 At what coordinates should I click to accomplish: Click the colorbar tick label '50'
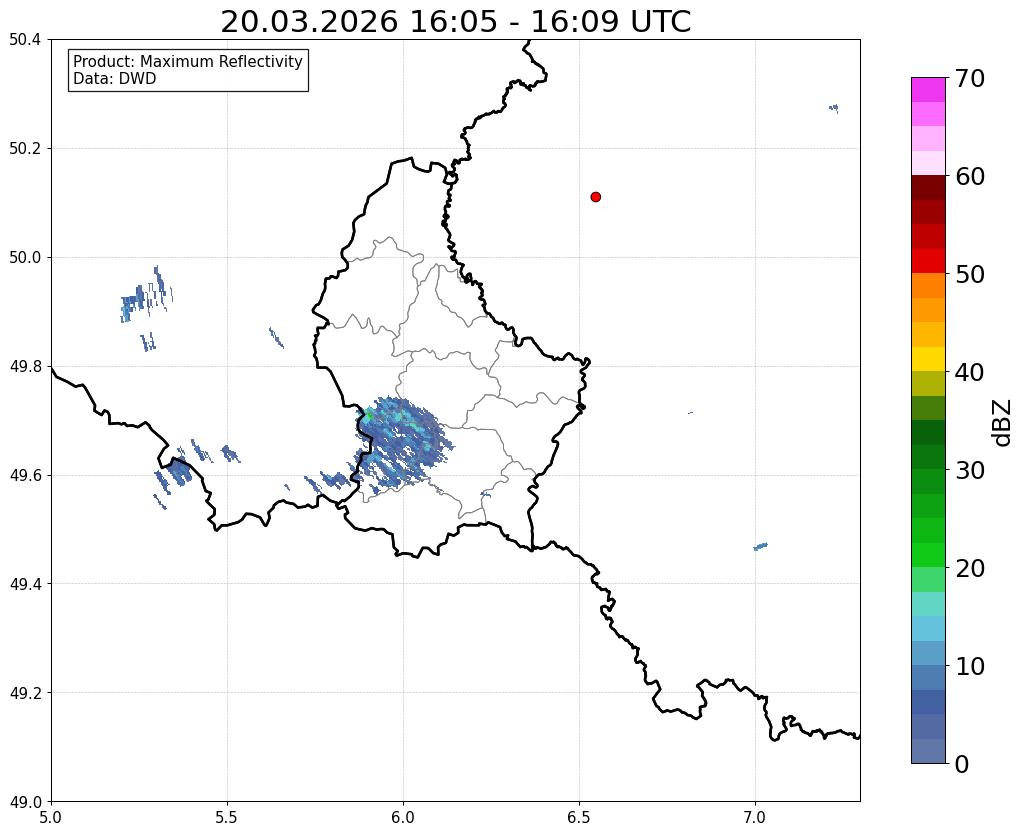pyautogui.click(x=970, y=274)
